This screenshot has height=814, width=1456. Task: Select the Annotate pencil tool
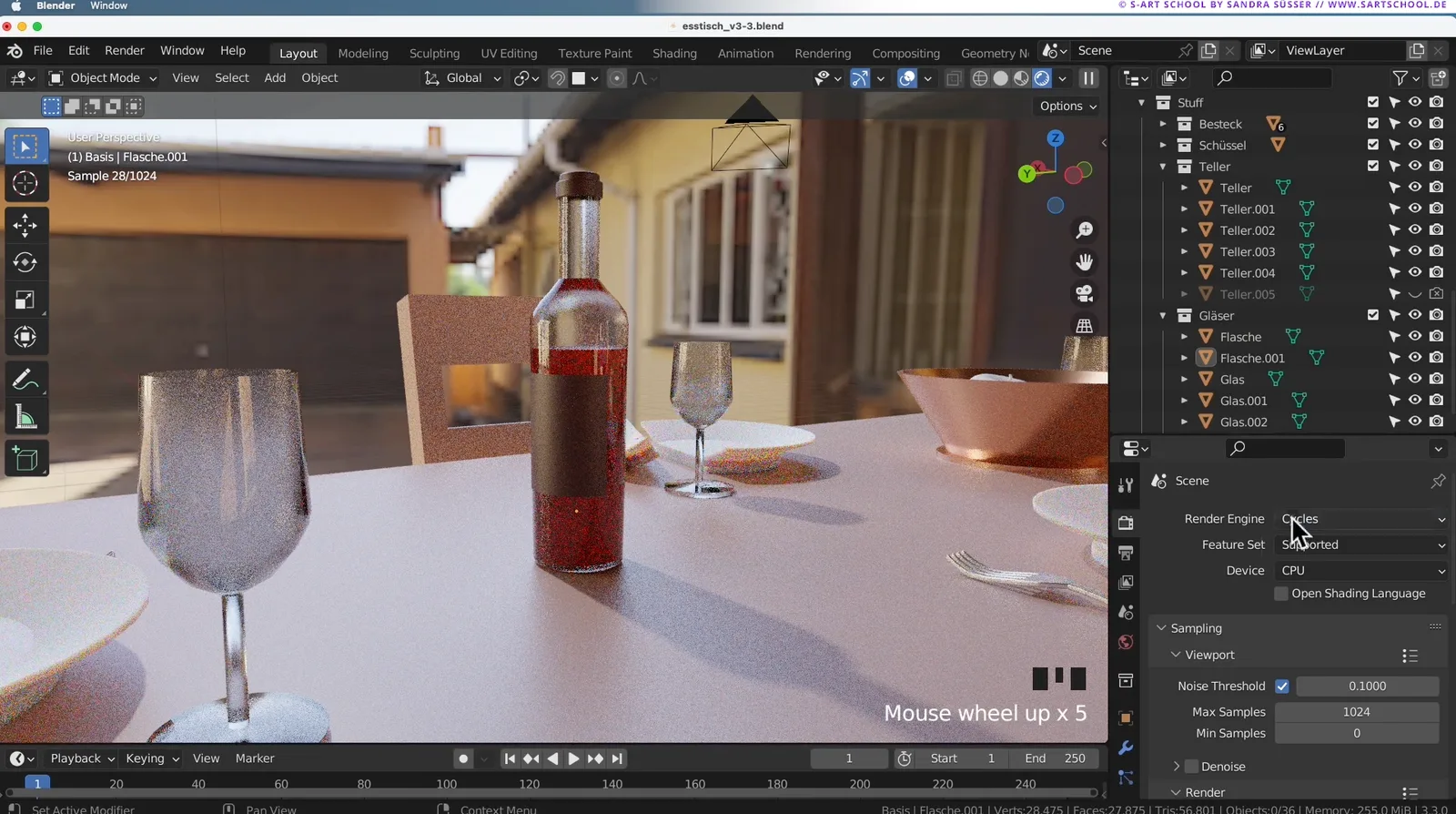25,380
